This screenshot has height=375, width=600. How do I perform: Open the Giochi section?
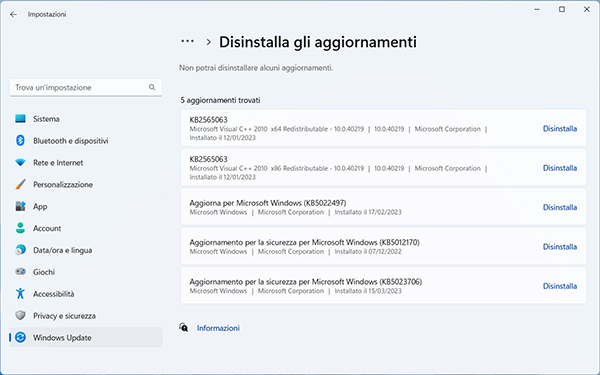(86, 272)
